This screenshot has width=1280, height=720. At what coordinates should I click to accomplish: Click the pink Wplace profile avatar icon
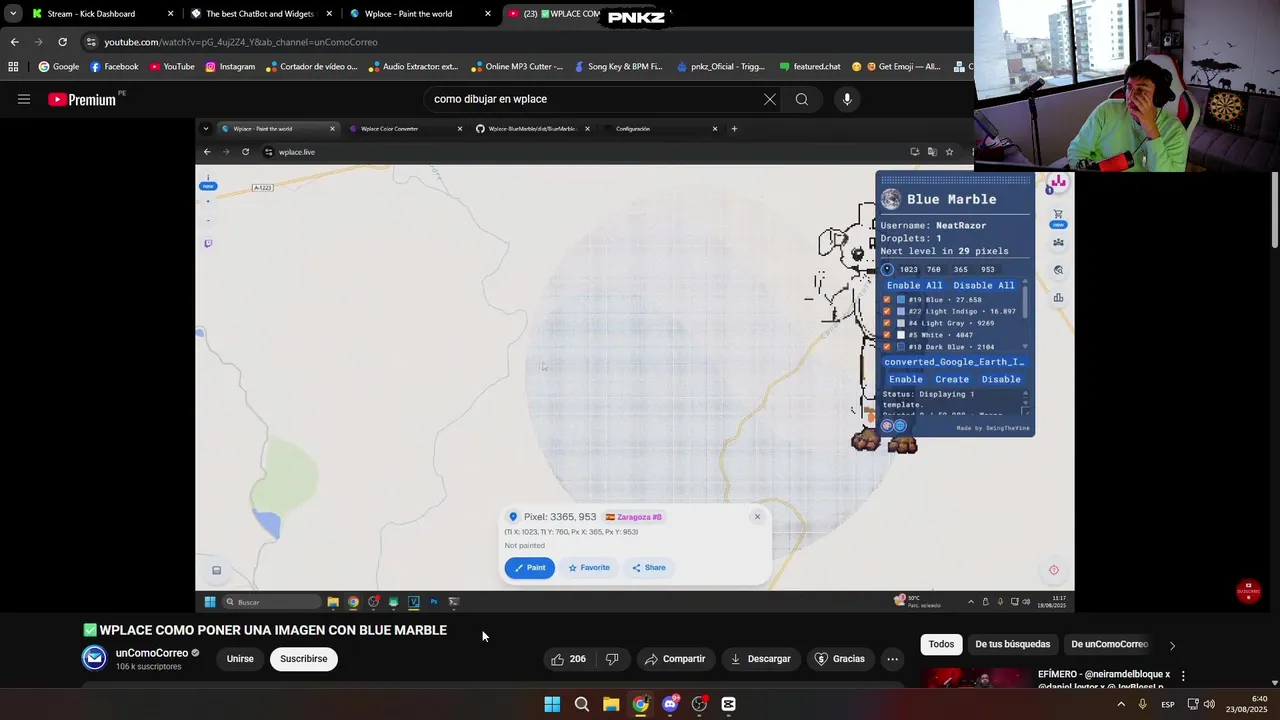pyautogui.click(x=1058, y=182)
